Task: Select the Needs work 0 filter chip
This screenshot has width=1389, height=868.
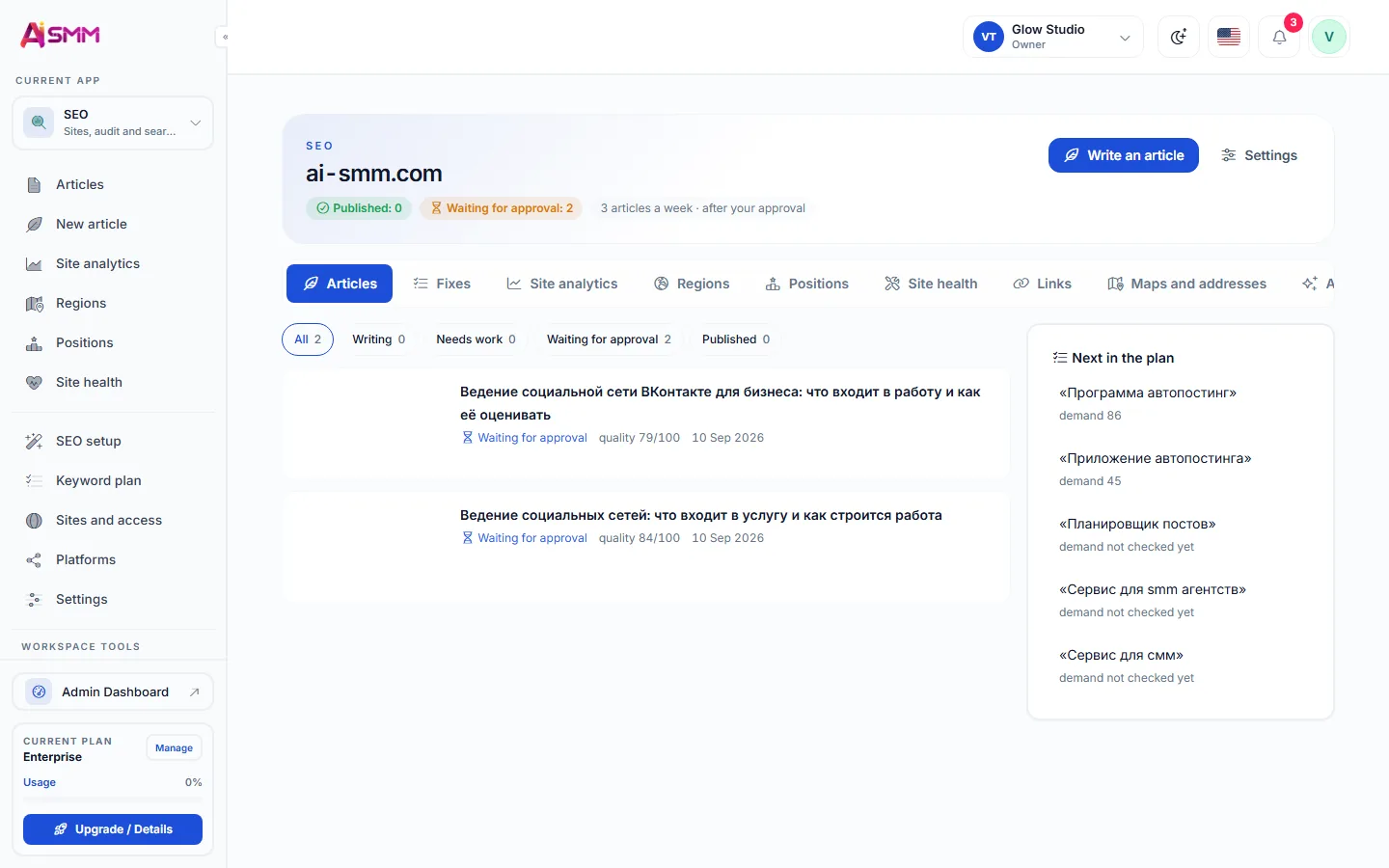Action: click(x=477, y=339)
